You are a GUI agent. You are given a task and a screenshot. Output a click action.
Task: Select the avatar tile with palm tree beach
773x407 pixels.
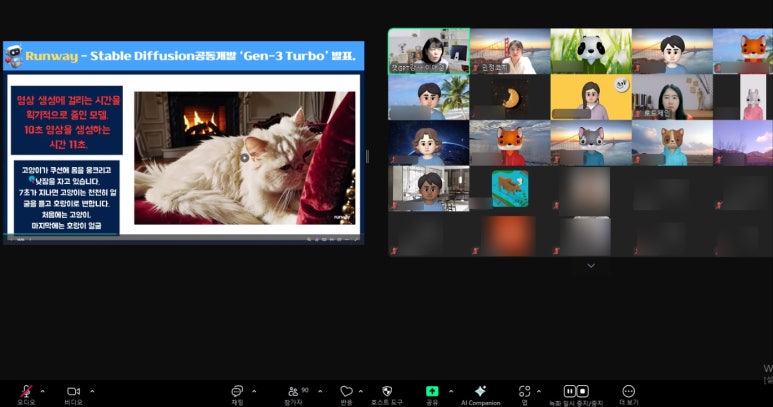pyautogui.click(x=429, y=97)
